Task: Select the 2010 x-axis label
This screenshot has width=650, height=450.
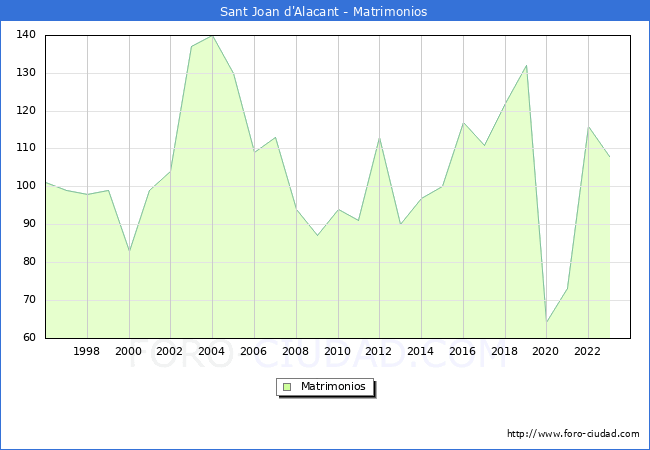Action: 338,351
